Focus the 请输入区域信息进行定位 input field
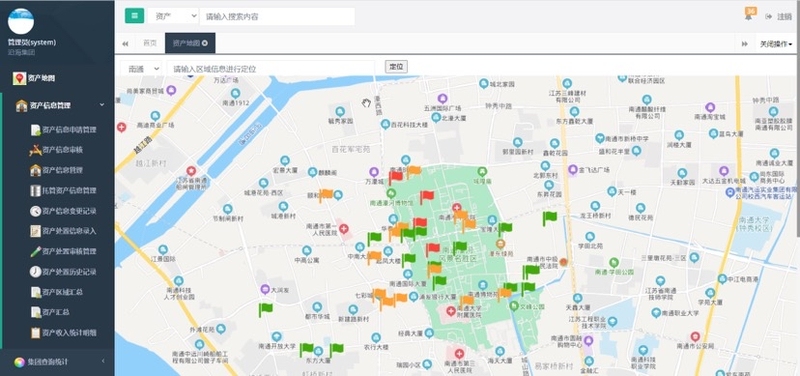This screenshot has height=376, width=800. 271,68
